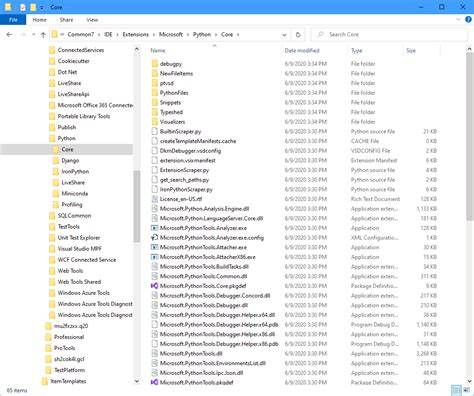Select createTemplateManifests.cache file name
The height and width of the screenshot is (396, 474).
coord(198,141)
